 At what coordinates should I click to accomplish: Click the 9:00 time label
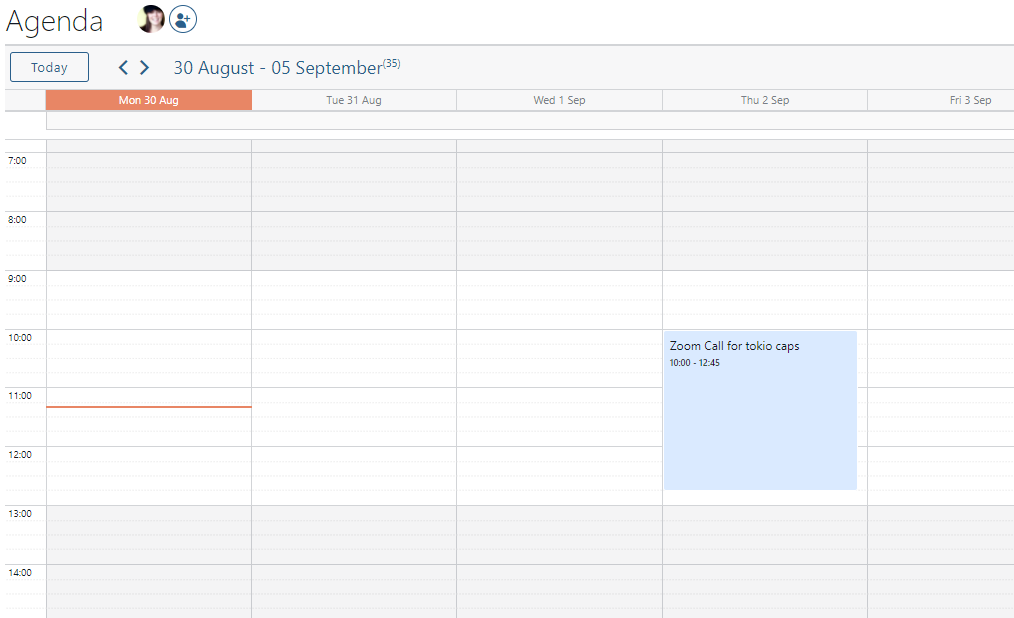coord(18,278)
